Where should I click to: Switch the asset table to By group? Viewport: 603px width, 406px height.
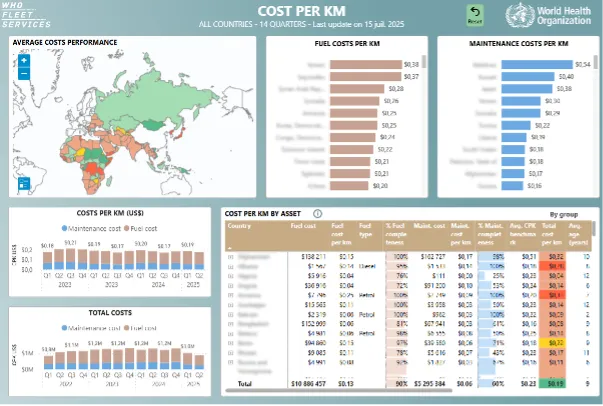(x=563, y=215)
